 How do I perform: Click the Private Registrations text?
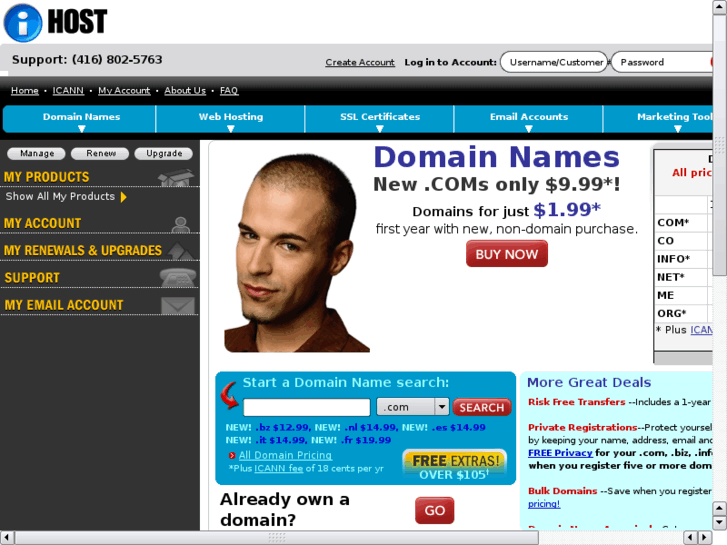pos(583,427)
